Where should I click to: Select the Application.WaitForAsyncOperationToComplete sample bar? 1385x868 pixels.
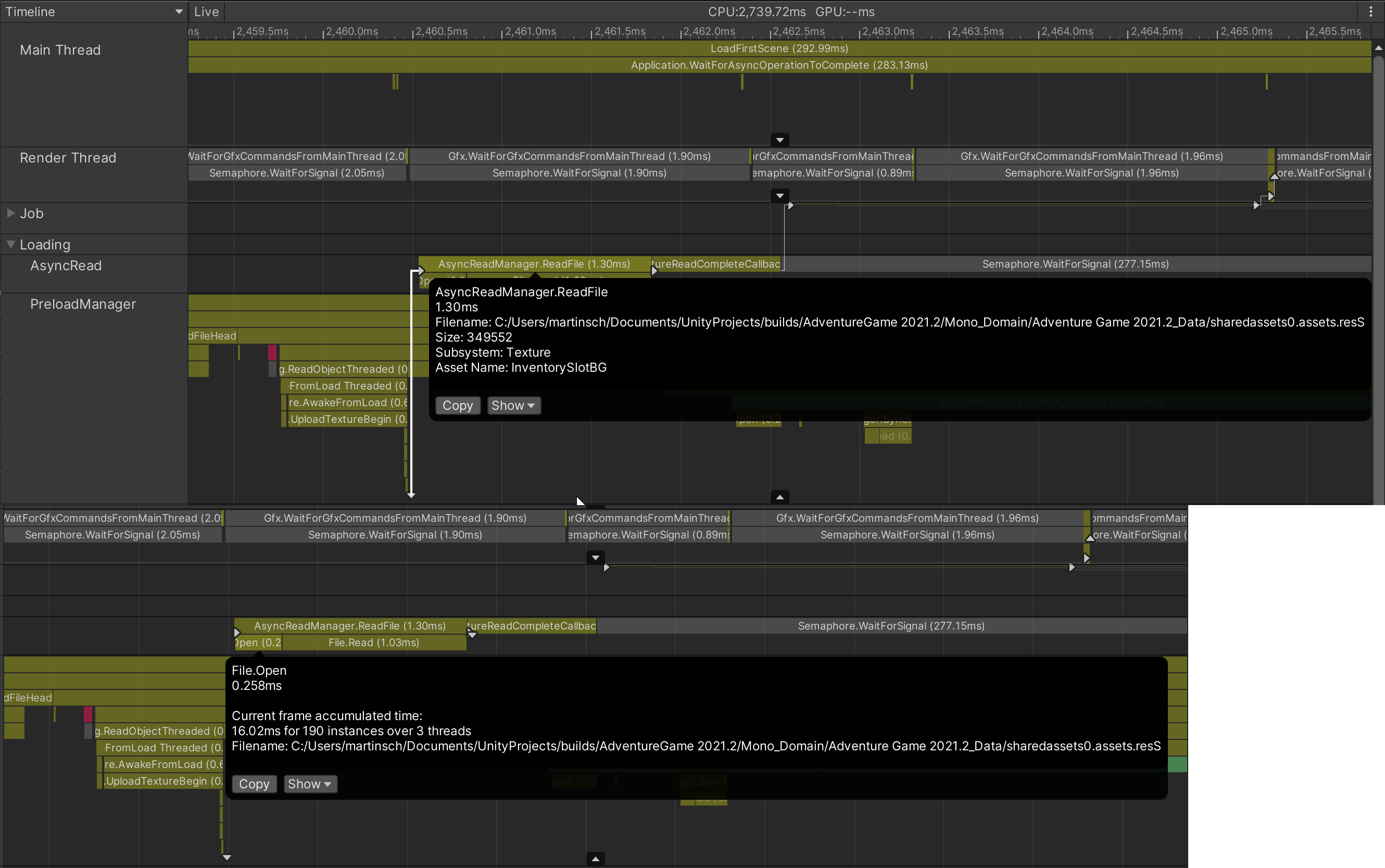779,66
